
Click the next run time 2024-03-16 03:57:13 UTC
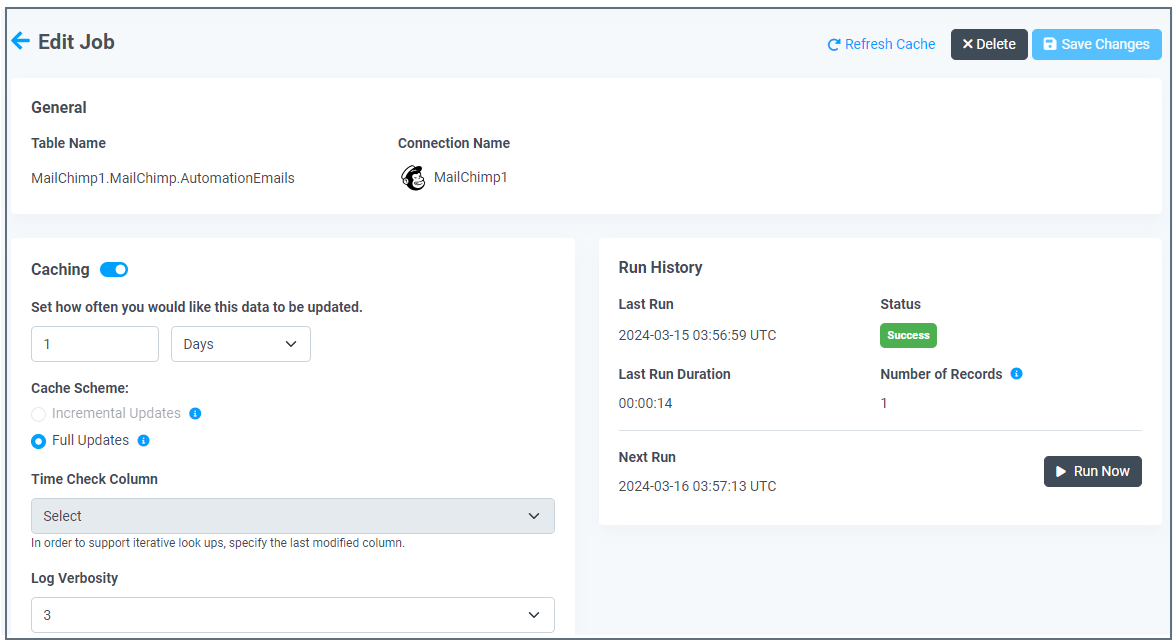pos(697,486)
